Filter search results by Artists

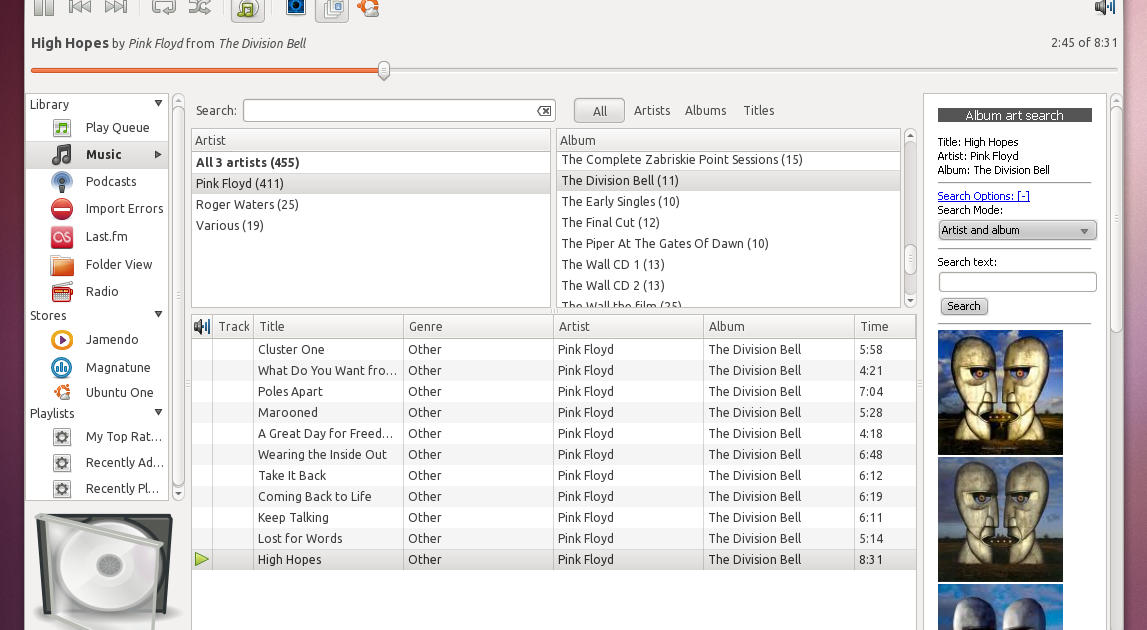coord(651,110)
